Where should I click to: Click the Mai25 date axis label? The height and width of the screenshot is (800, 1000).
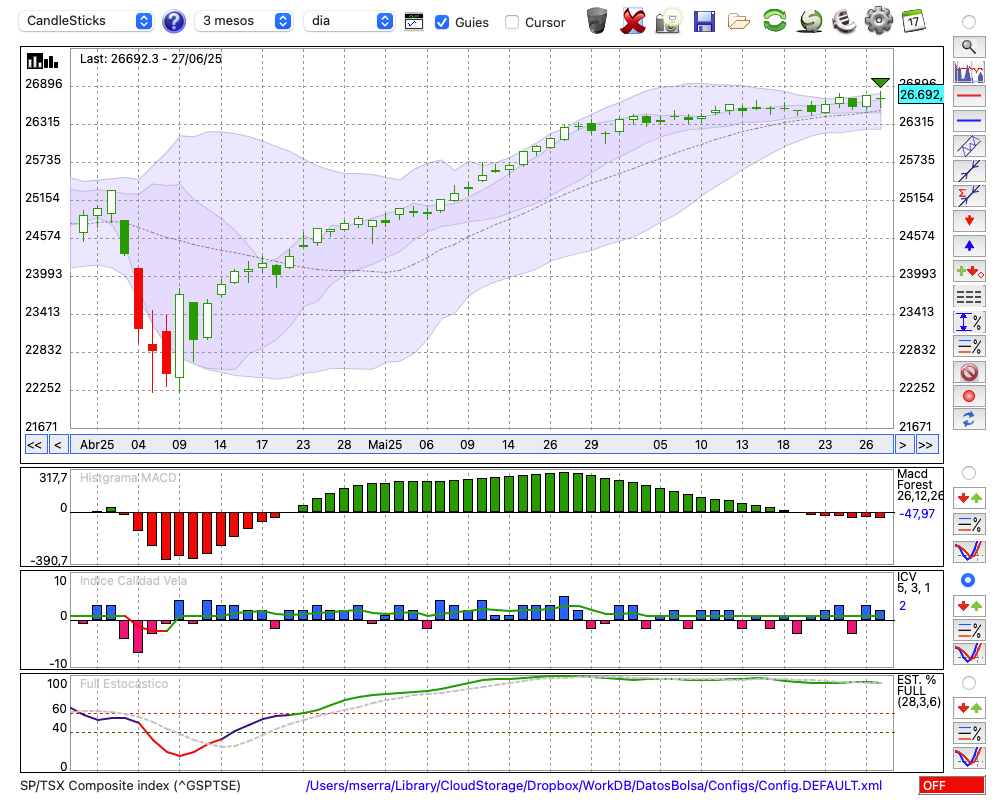point(385,445)
